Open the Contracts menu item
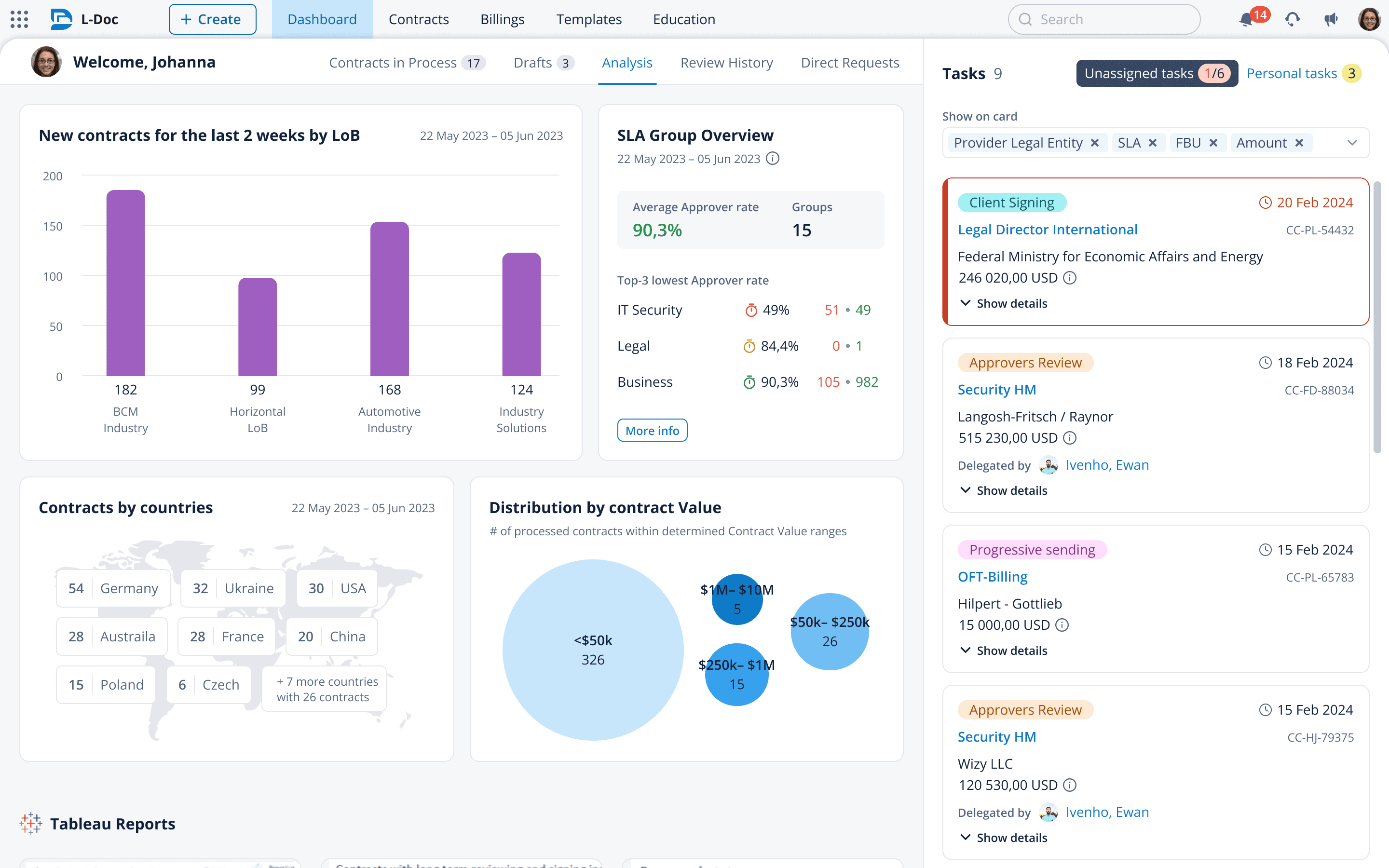 pyautogui.click(x=419, y=19)
